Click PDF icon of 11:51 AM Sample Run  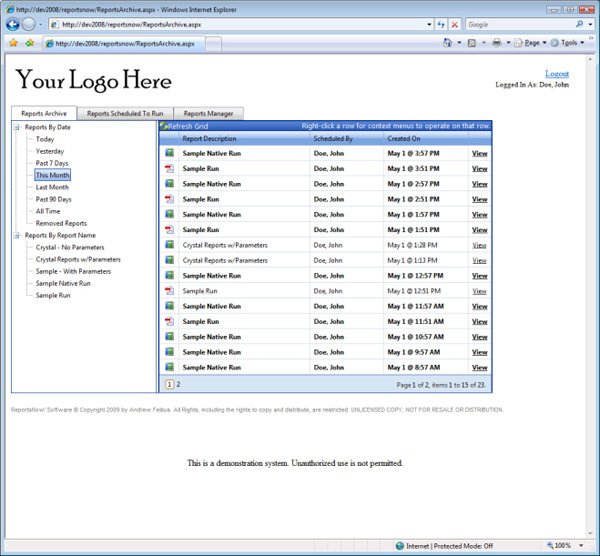click(169, 321)
